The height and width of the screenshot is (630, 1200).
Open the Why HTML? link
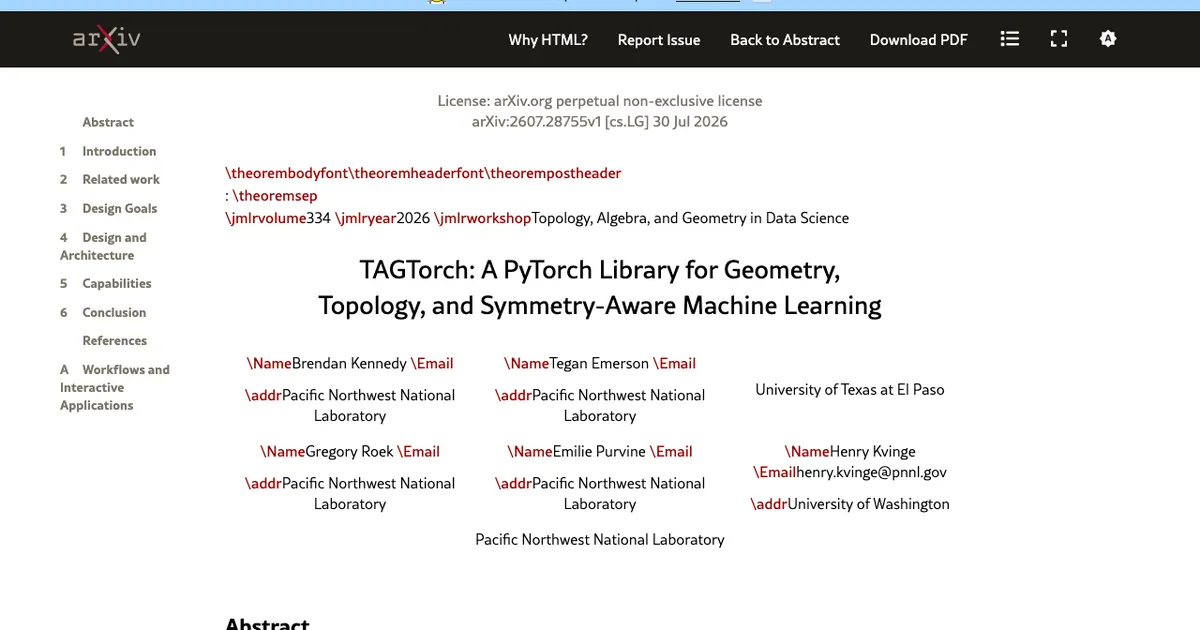point(548,40)
